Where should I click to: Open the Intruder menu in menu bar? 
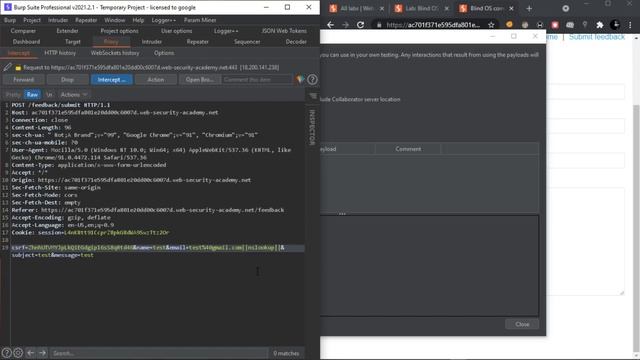tap(58, 20)
